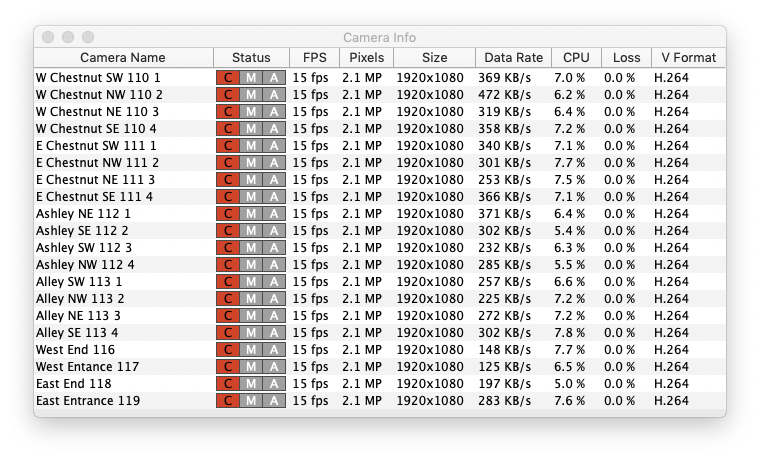Click the A status icon for W Chestnut NE 110 3
This screenshot has width=760, height=459.
274,112
